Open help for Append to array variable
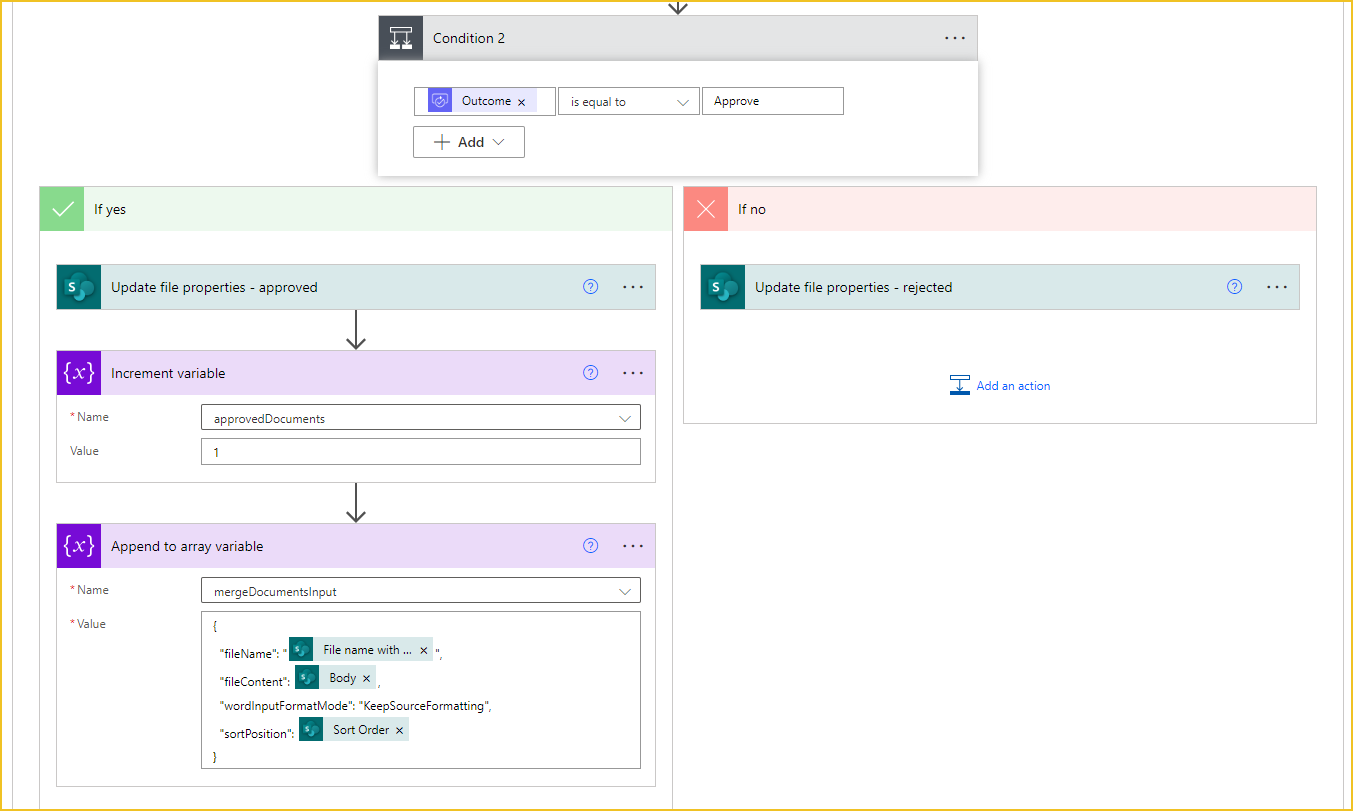 point(590,546)
